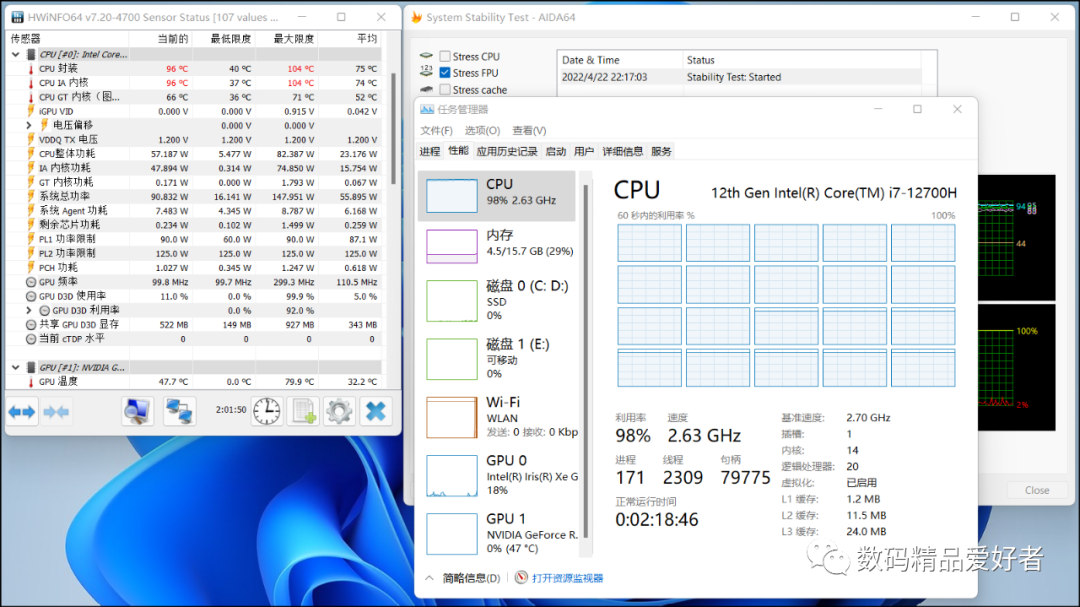Switch to the 应用历史记录 tab
This screenshot has height=607, width=1080.
[x=507, y=152]
